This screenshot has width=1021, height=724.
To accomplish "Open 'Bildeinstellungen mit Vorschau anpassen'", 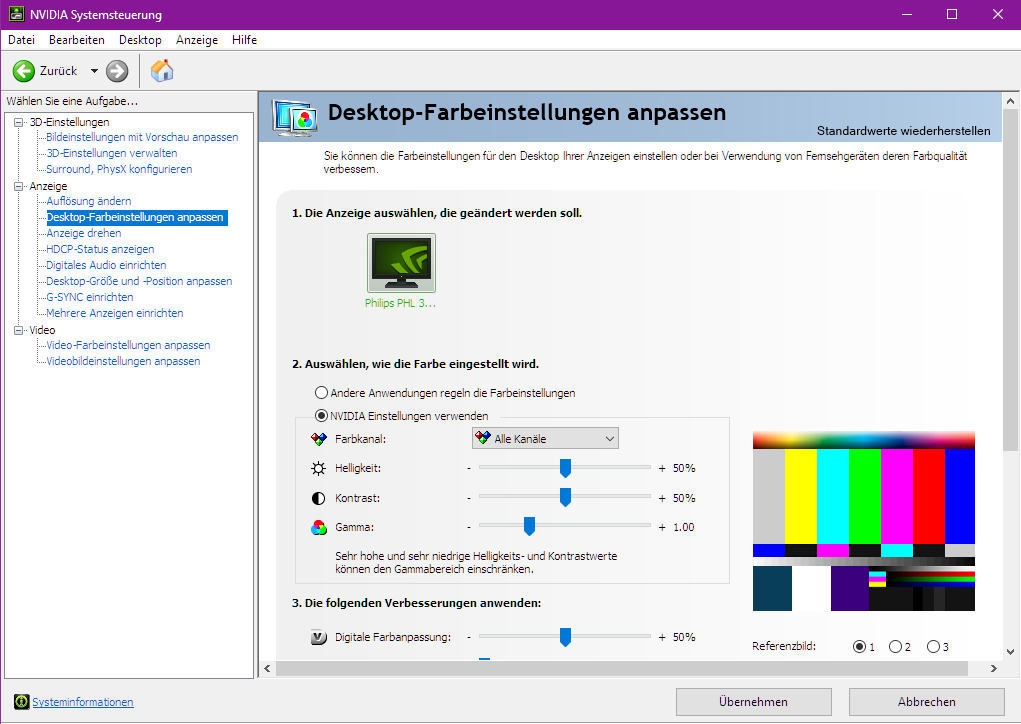I will [142, 137].
